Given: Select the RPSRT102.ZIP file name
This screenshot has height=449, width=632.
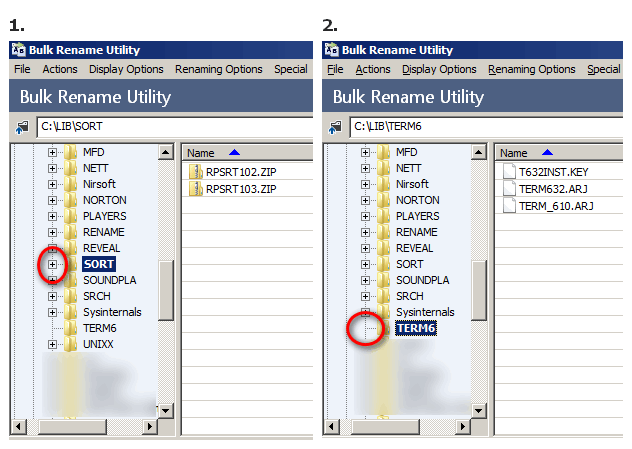Looking at the screenshot, I should [x=241, y=172].
